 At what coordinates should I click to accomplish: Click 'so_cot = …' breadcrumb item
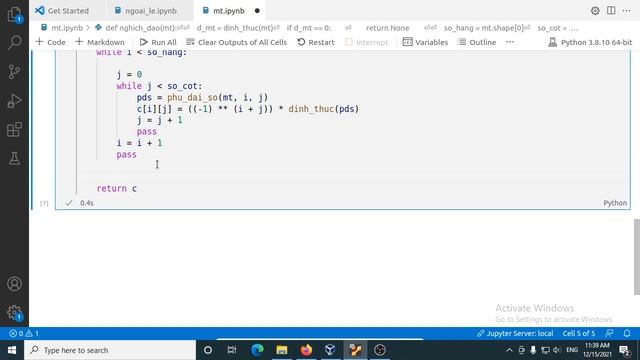coord(558,28)
